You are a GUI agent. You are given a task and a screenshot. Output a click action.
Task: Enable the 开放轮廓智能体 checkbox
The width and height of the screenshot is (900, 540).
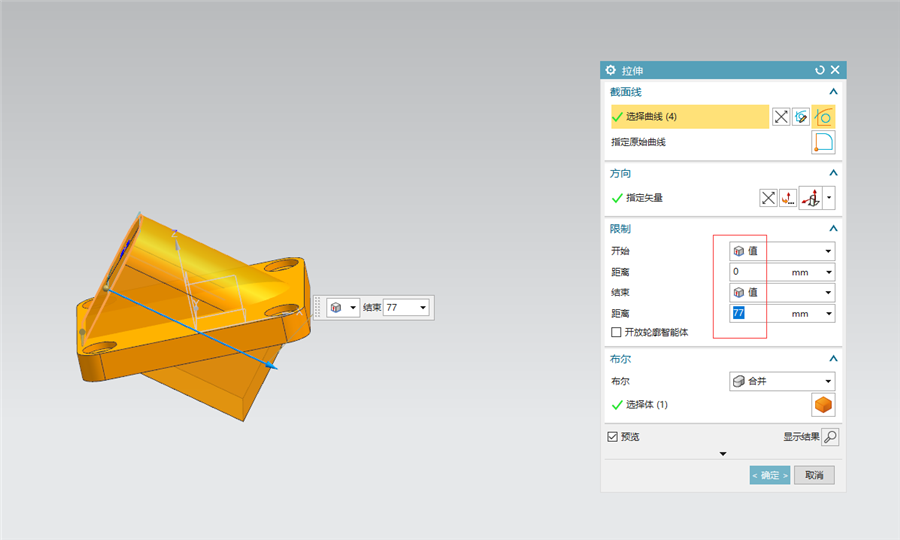coord(616,332)
